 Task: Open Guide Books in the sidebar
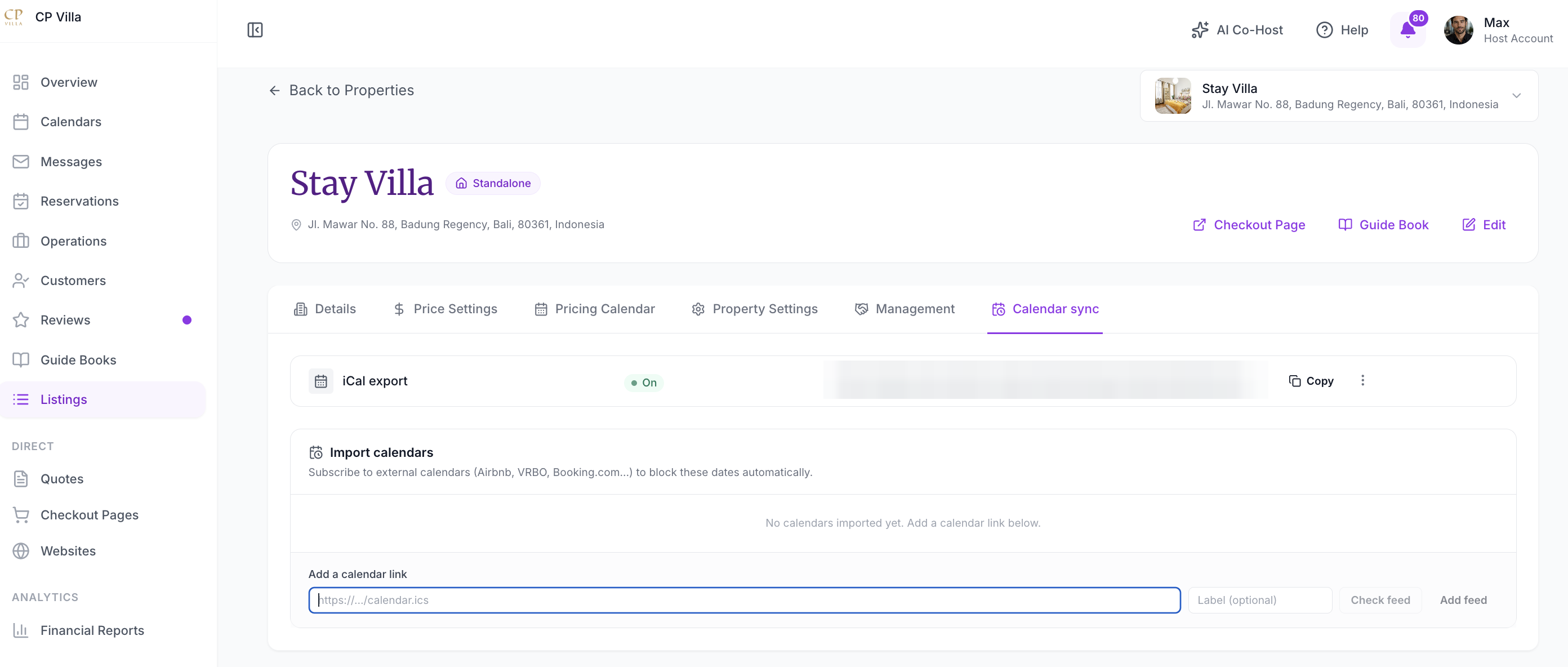coord(104,359)
